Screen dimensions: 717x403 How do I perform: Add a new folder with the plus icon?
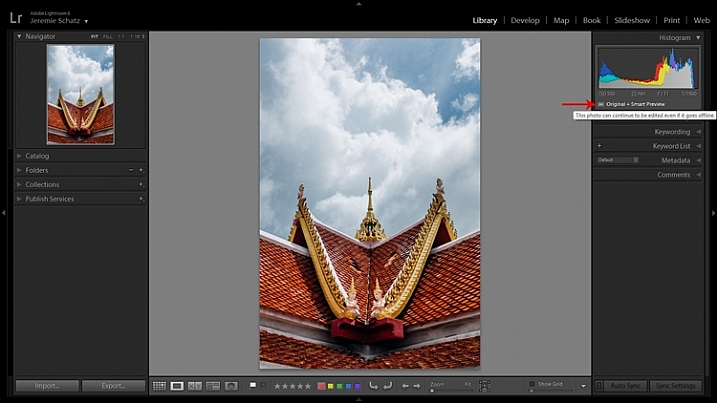click(141, 170)
